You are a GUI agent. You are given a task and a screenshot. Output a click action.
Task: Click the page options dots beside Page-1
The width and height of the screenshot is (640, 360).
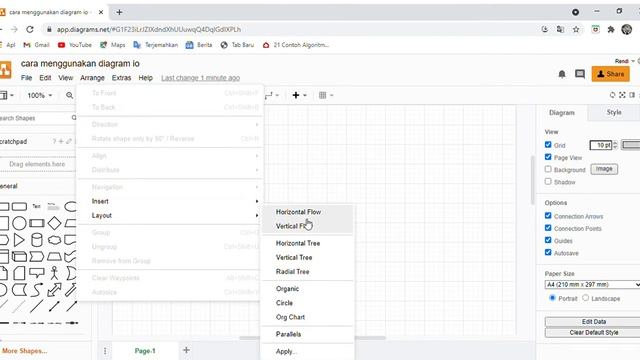click(105, 351)
